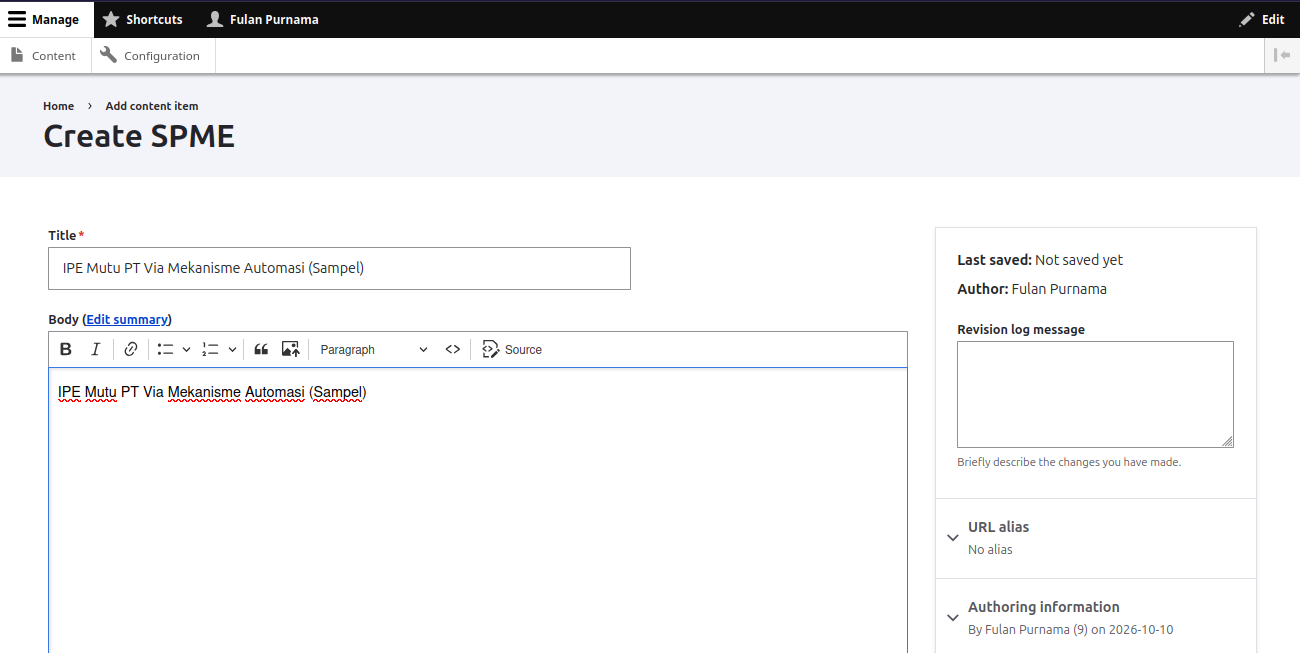Image resolution: width=1300 pixels, height=653 pixels.
Task: Go to the Home breadcrumb link
Action: click(58, 106)
